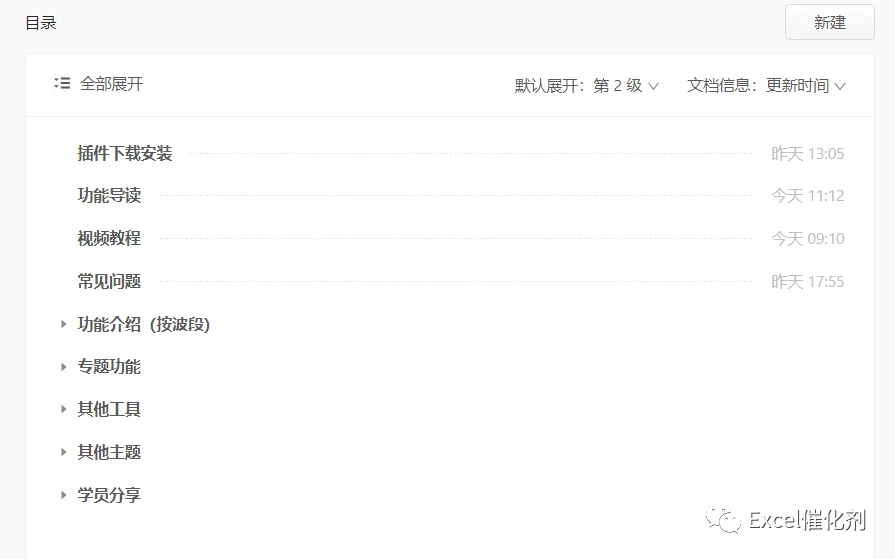The height and width of the screenshot is (559, 895).
Task: Click the 全部展开 label
Action: tap(111, 84)
